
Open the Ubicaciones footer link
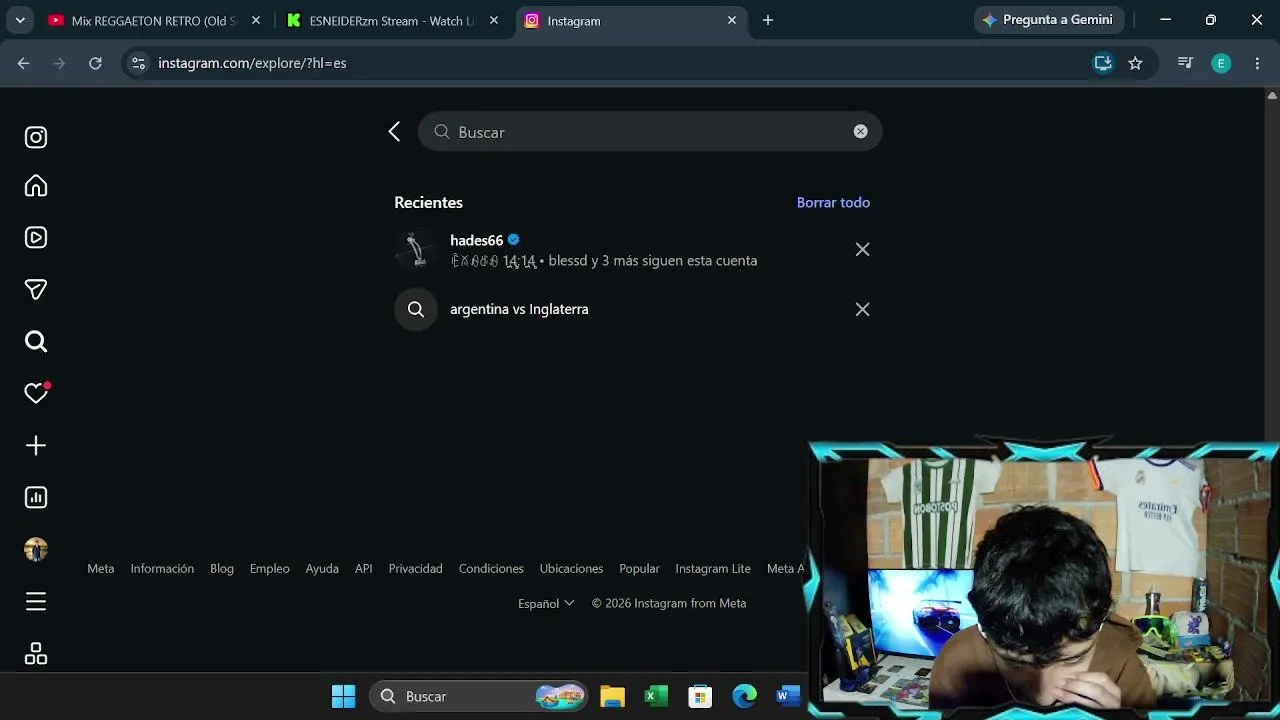pos(571,569)
